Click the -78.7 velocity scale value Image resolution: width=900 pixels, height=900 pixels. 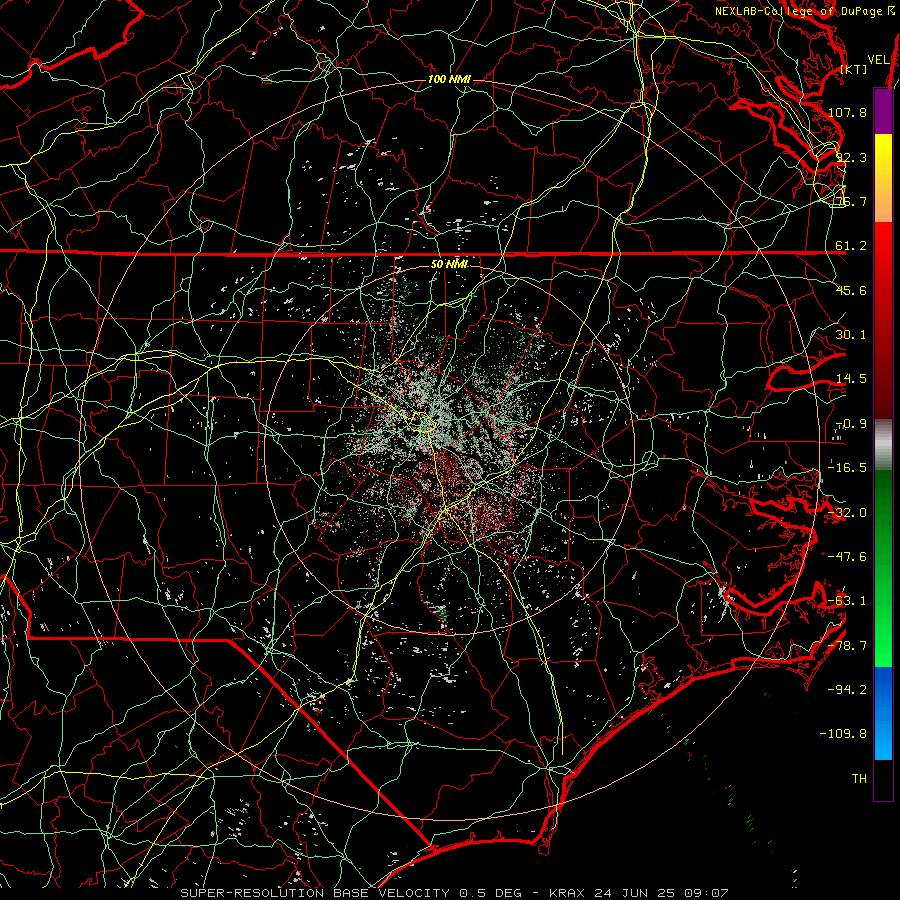coord(847,646)
